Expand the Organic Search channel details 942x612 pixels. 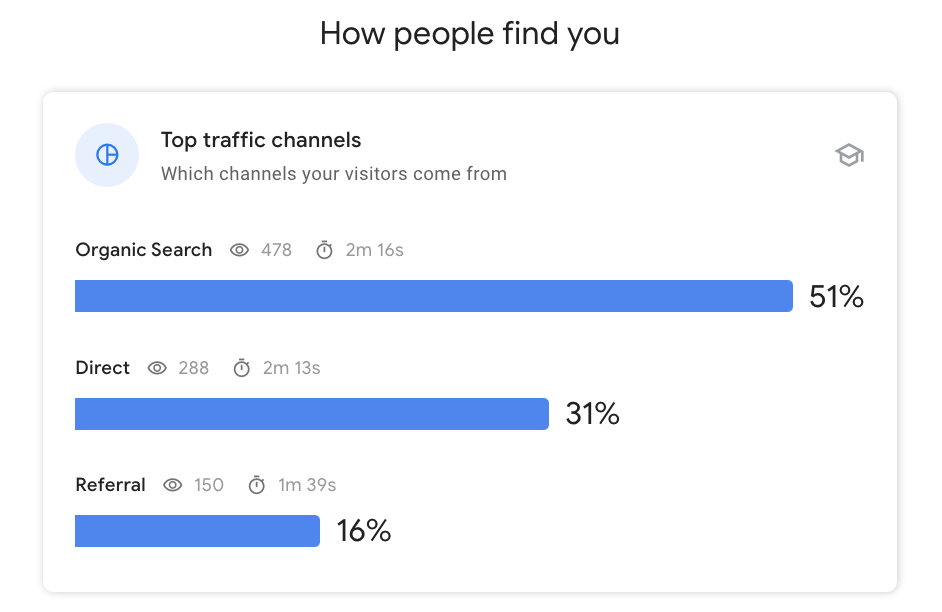(x=143, y=250)
